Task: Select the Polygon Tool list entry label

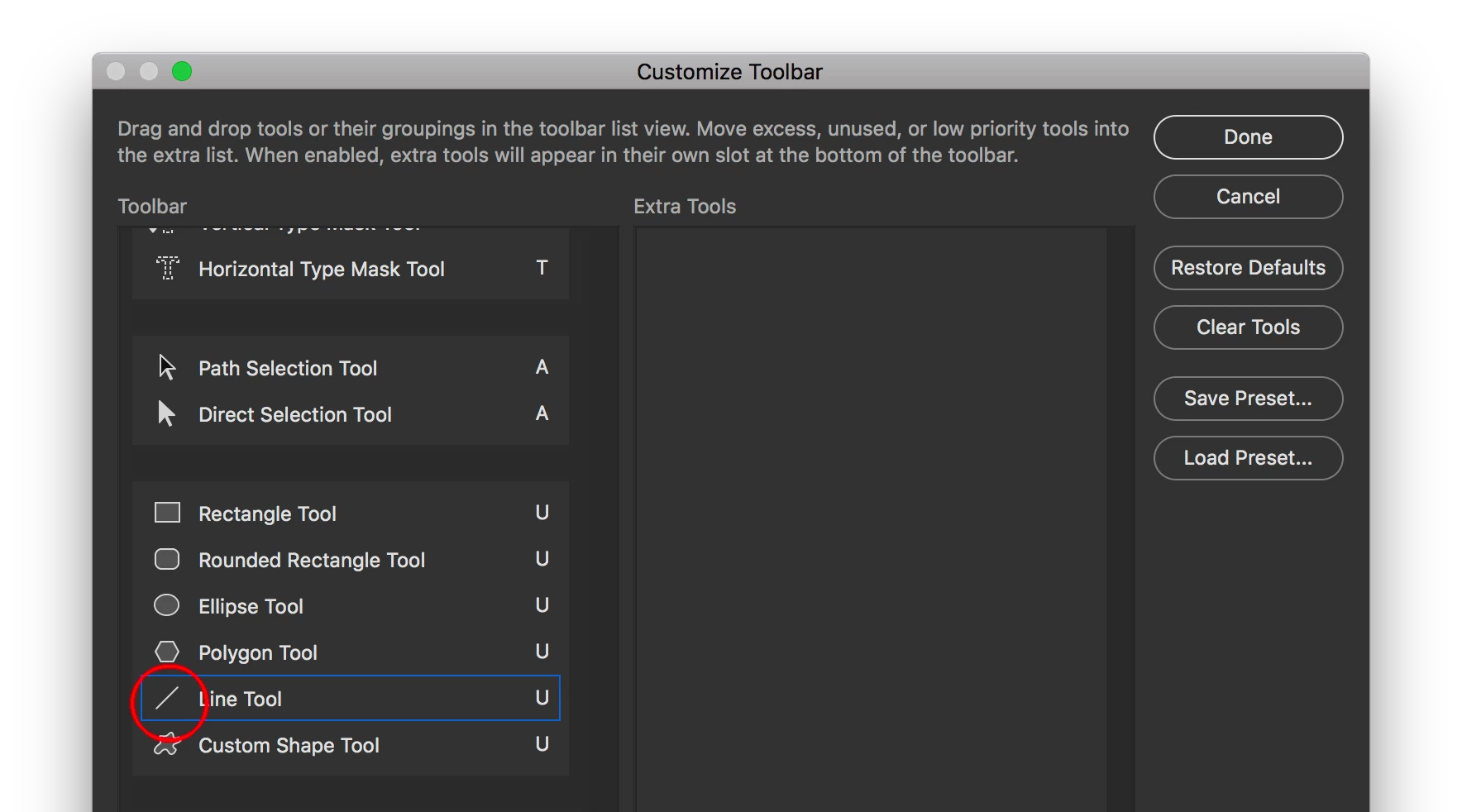Action: tap(258, 653)
